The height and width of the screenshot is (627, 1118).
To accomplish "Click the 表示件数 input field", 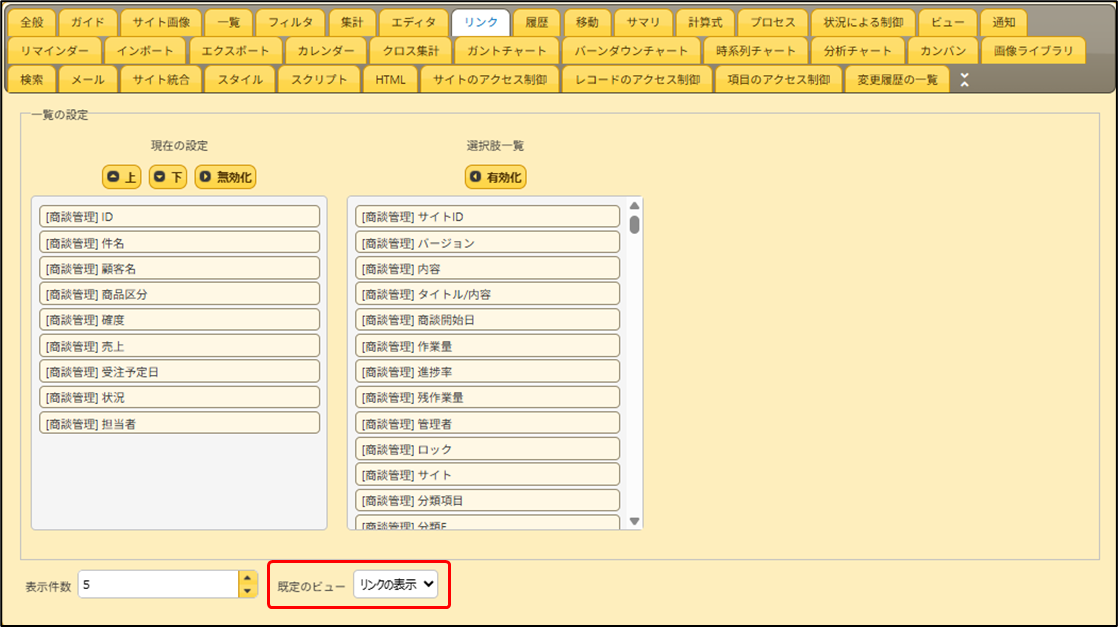I will [157, 584].
